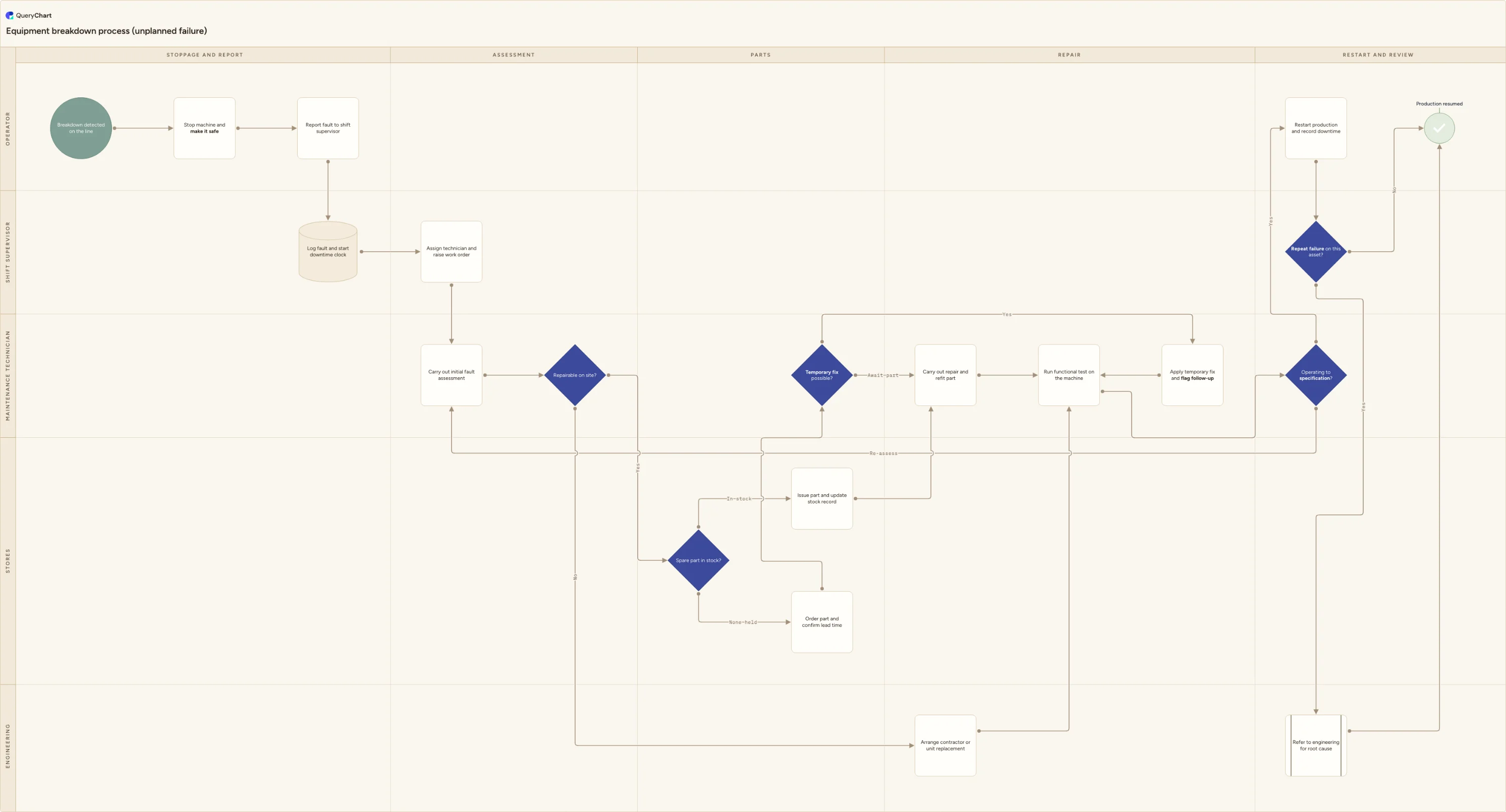Click 'Arrange contractor or unit replacement' node
Viewport: 1506px width, 812px height.
click(x=945, y=745)
